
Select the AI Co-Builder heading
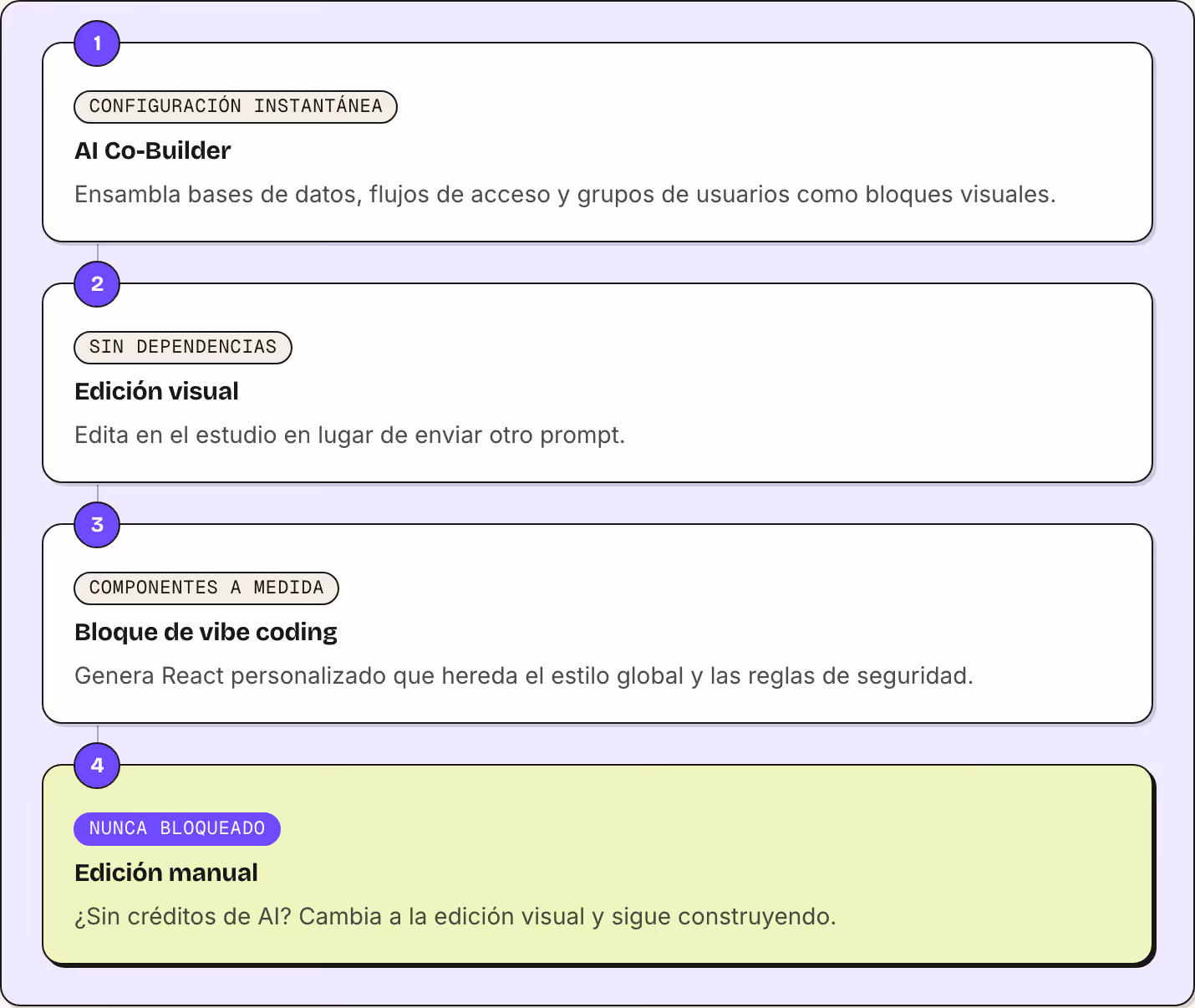pos(153,150)
